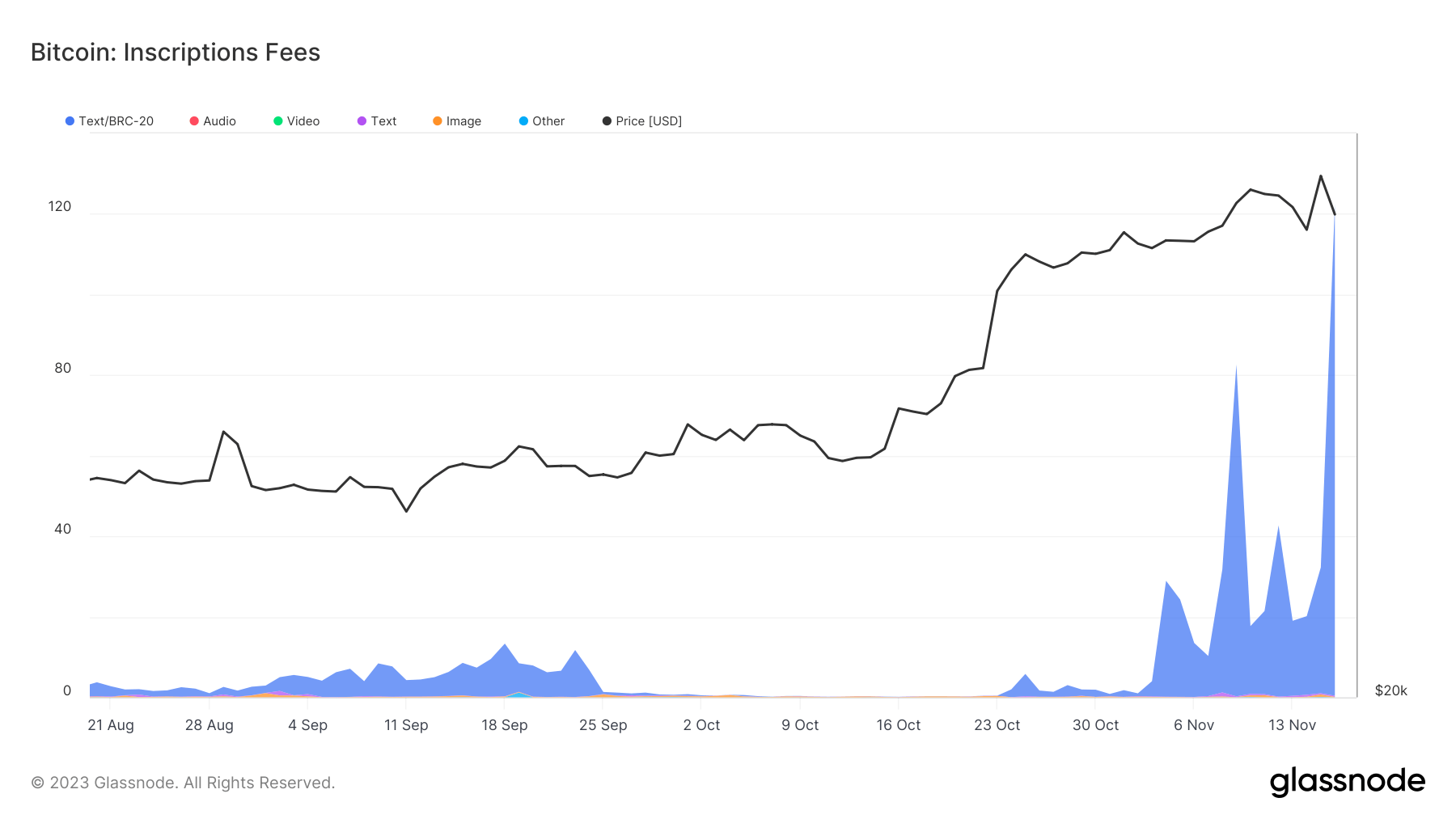The height and width of the screenshot is (819, 1456).
Task: Click the glassnode logo
Action: tap(1348, 782)
